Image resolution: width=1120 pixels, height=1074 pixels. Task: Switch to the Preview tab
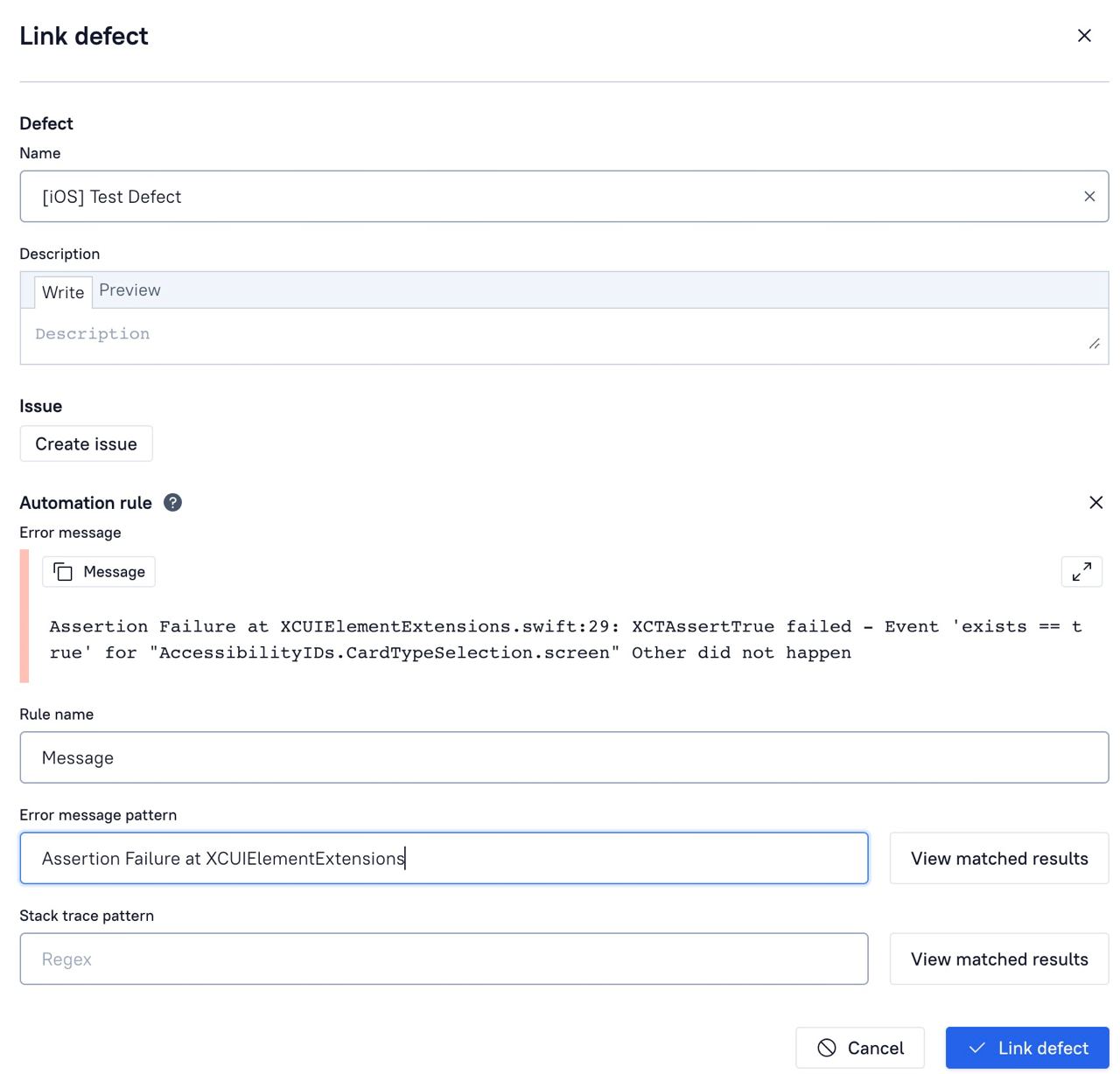pyautogui.click(x=129, y=290)
